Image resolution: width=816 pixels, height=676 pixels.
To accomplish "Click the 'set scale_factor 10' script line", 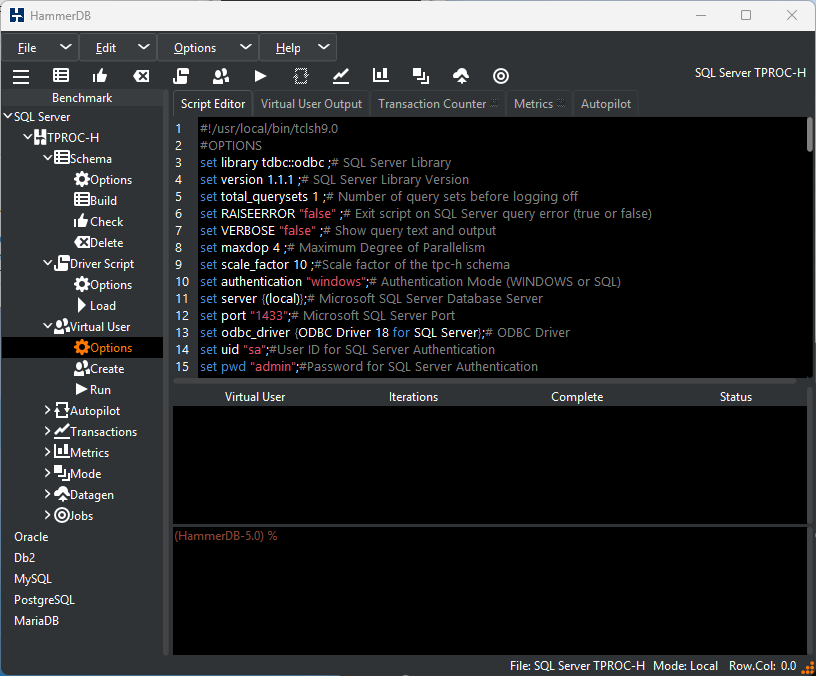I will coord(355,264).
